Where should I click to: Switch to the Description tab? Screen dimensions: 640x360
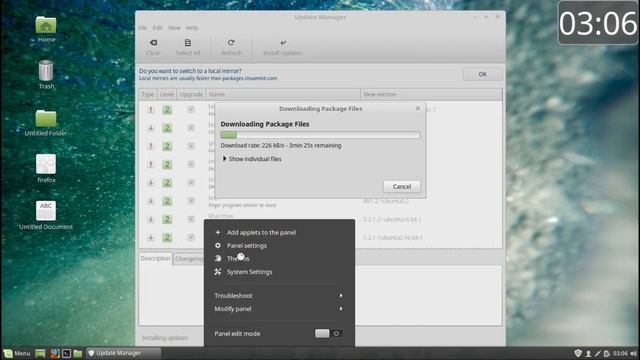tap(156, 258)
